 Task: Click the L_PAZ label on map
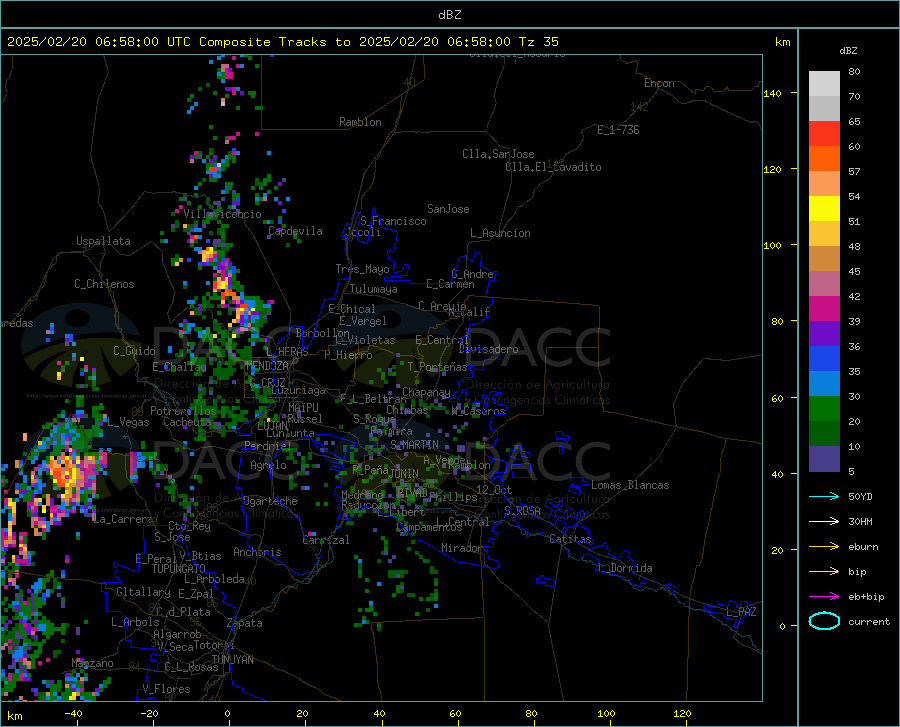(x=741, y=612)
